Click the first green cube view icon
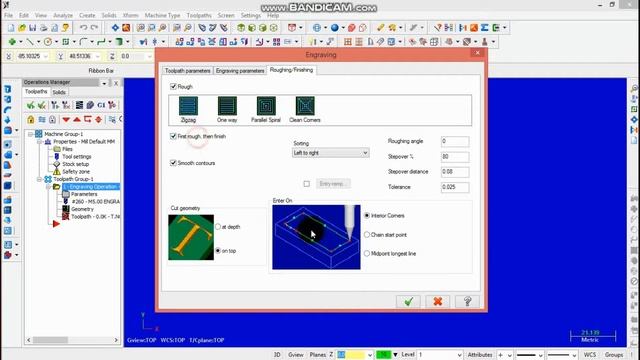The height and width of the screenshot is (360, 640). [x=241, y=28]
